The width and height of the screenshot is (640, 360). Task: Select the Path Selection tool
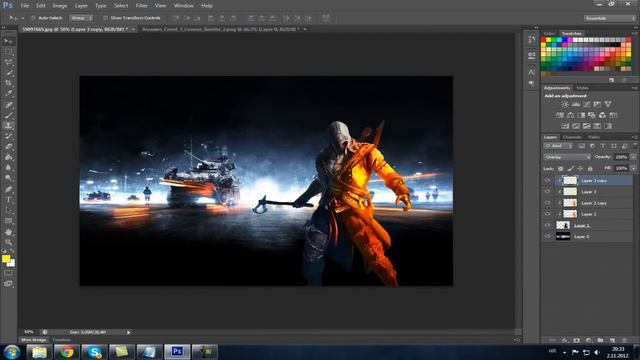coord(8,211)
